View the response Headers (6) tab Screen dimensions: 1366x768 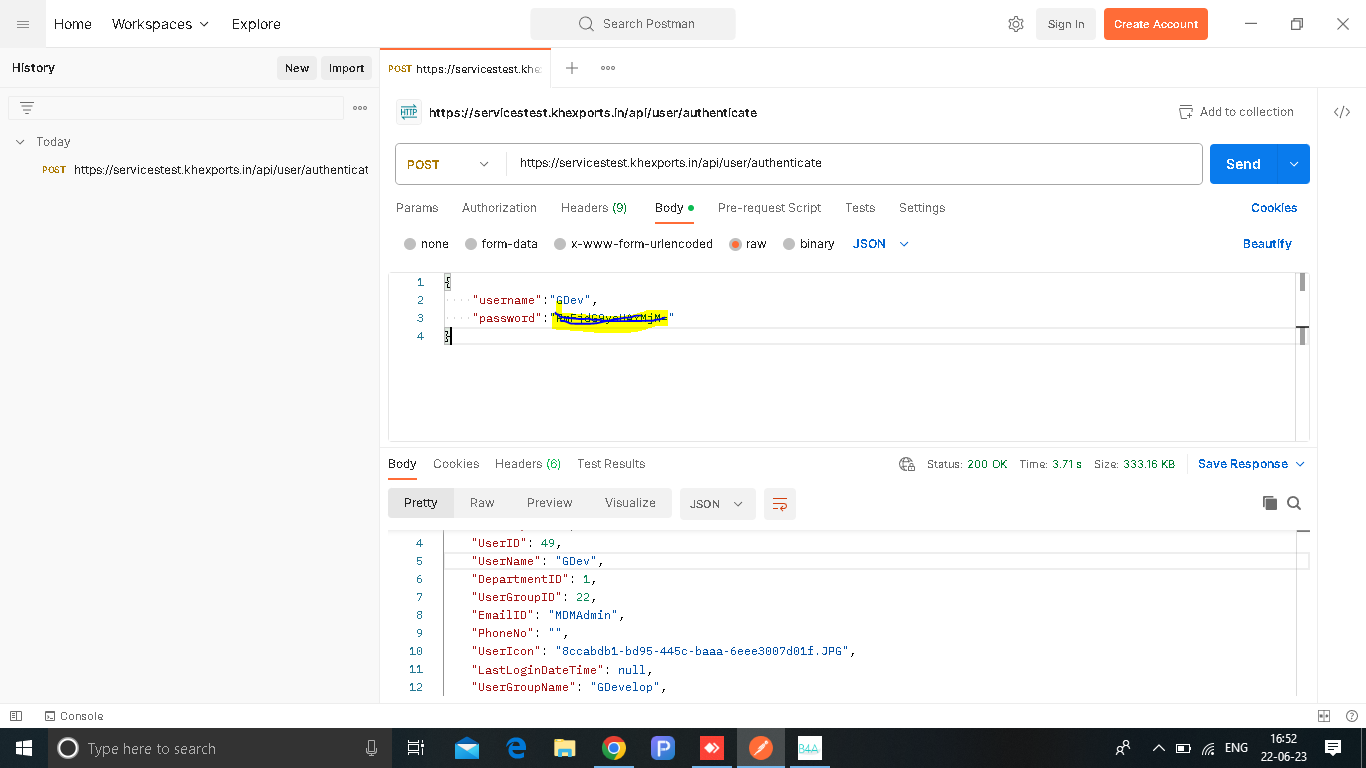tap(528, 464)
